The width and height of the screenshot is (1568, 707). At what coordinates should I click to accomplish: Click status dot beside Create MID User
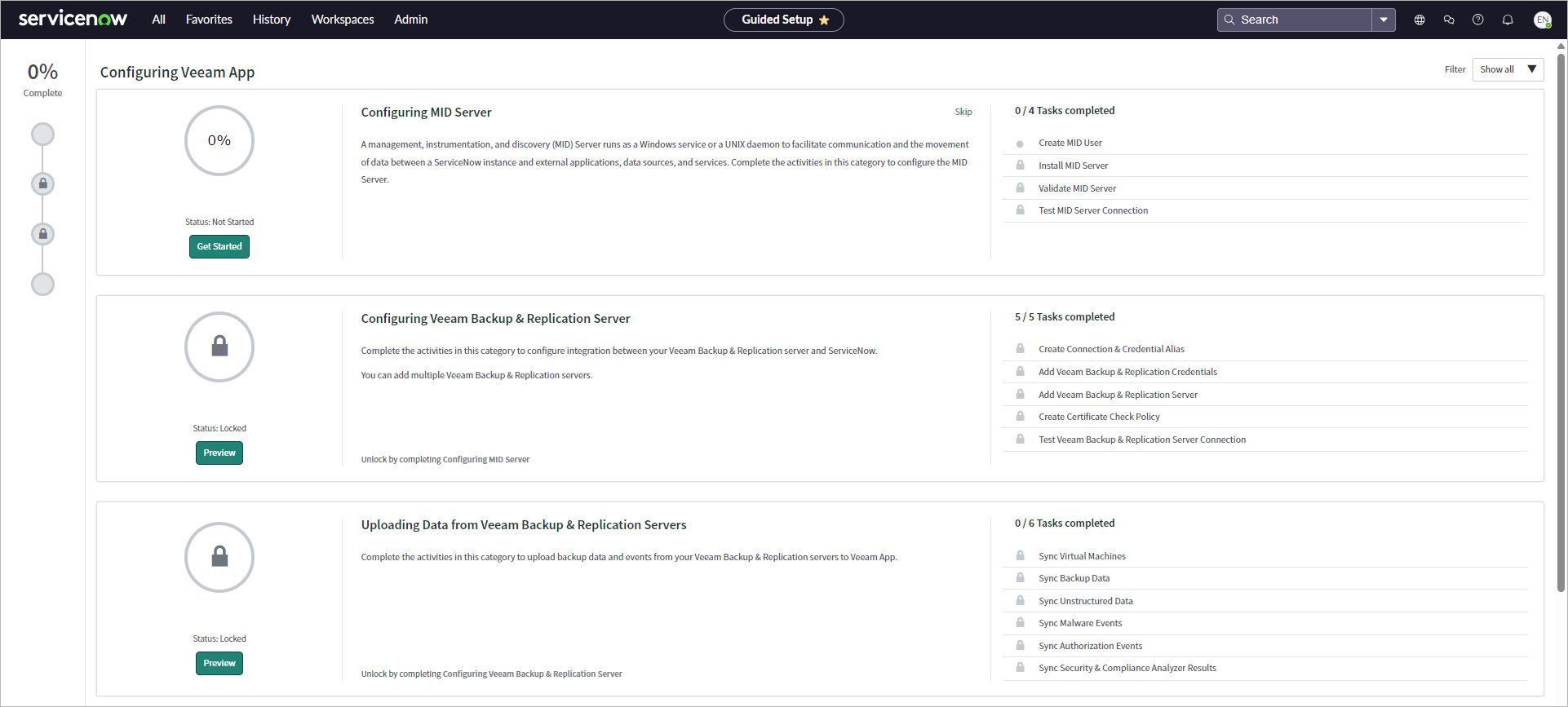[x=1020, y=144]
